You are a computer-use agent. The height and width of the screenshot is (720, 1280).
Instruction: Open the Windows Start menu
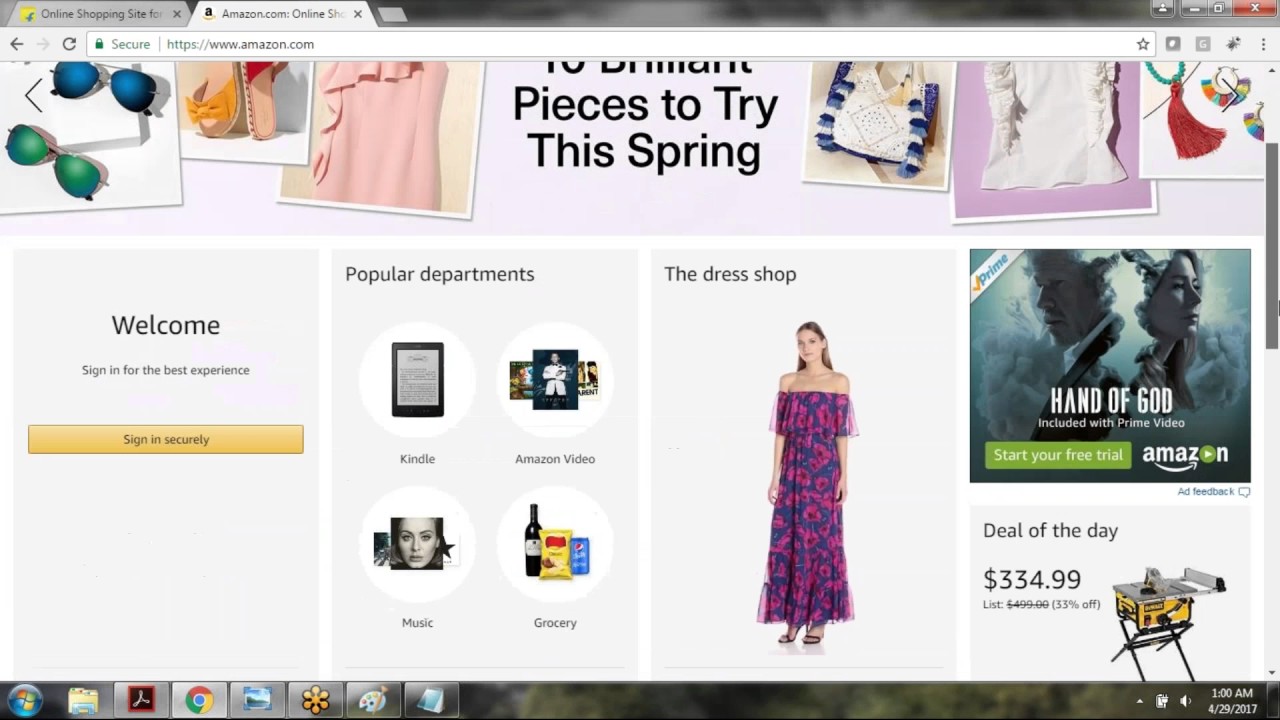pyautogui.click(x=25, y=700)
